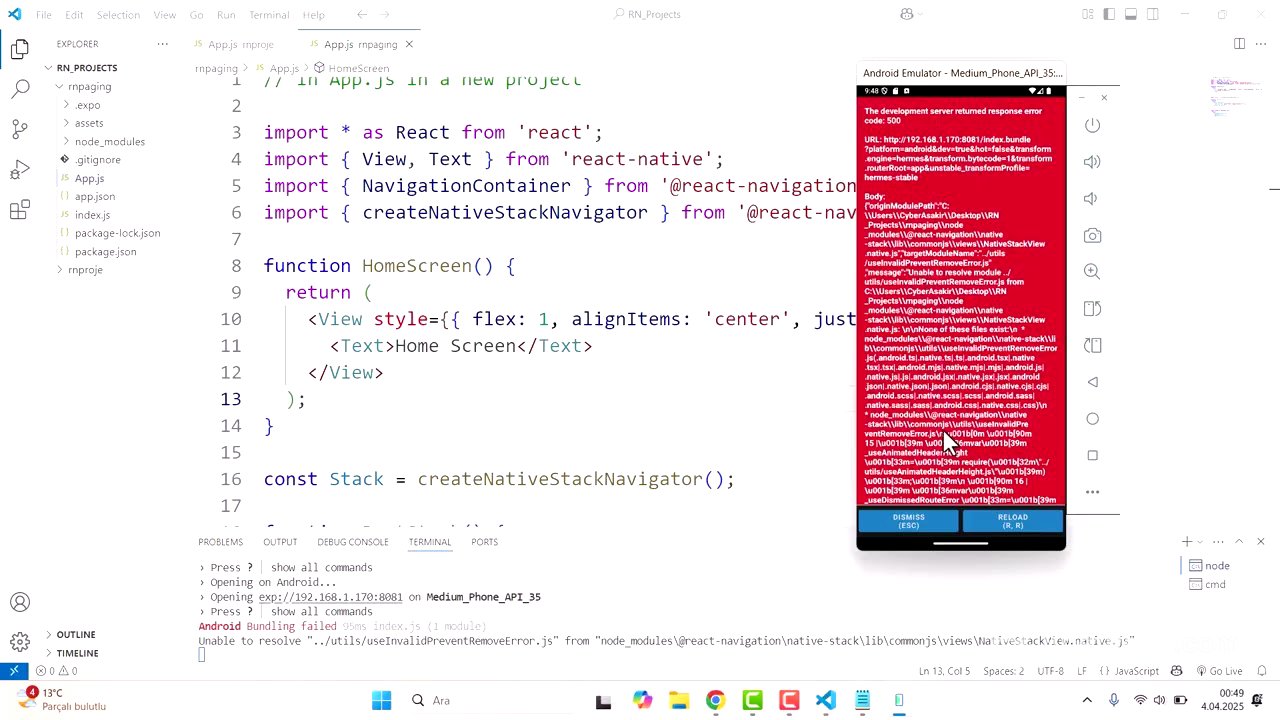Click the notifications bell in status bar
Image resolution: width=1280 pixels, height=720 pixels.
[1262, 671]
